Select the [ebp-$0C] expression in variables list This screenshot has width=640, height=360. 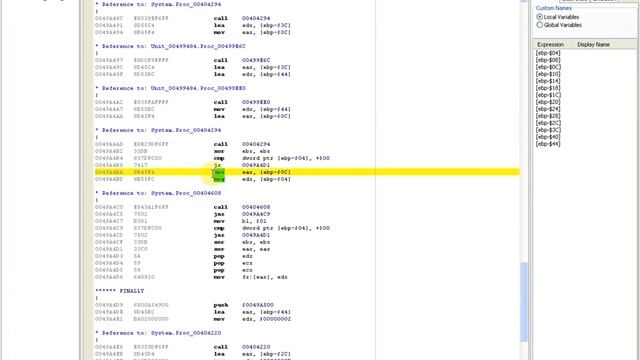point(548,67)
